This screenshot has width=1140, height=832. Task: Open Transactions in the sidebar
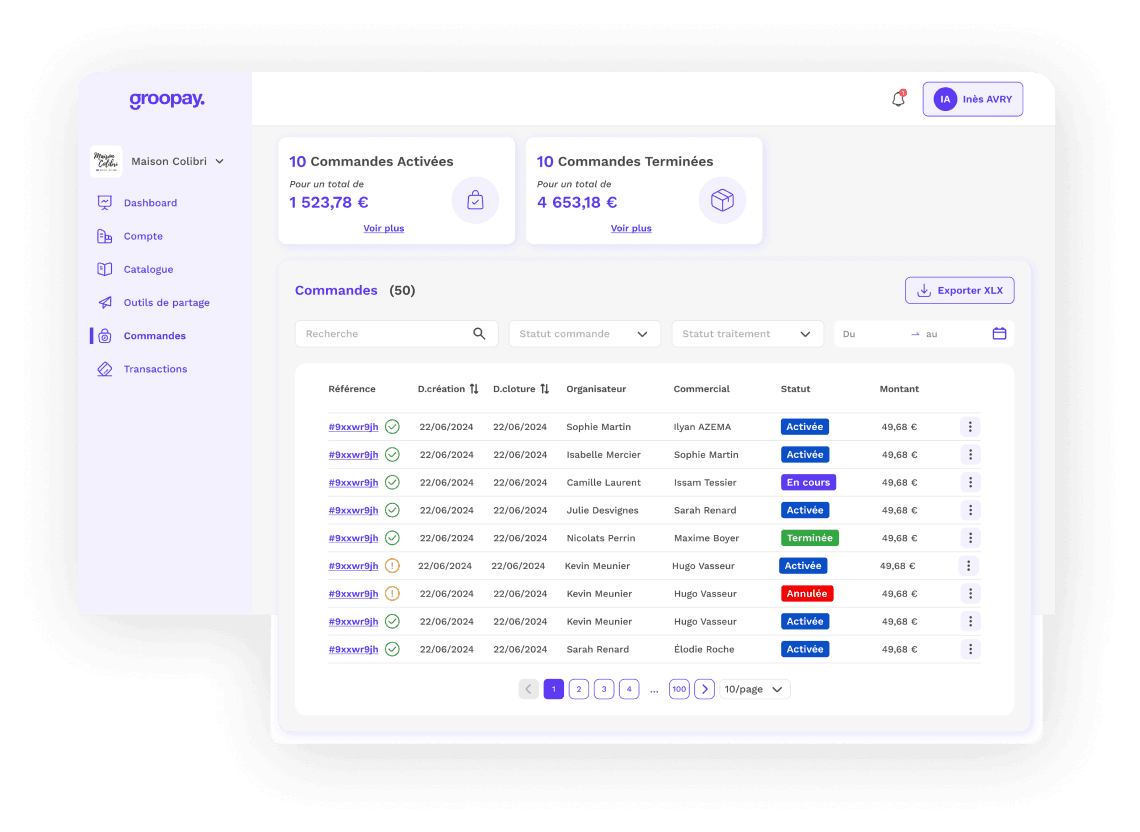click(155, 369)
